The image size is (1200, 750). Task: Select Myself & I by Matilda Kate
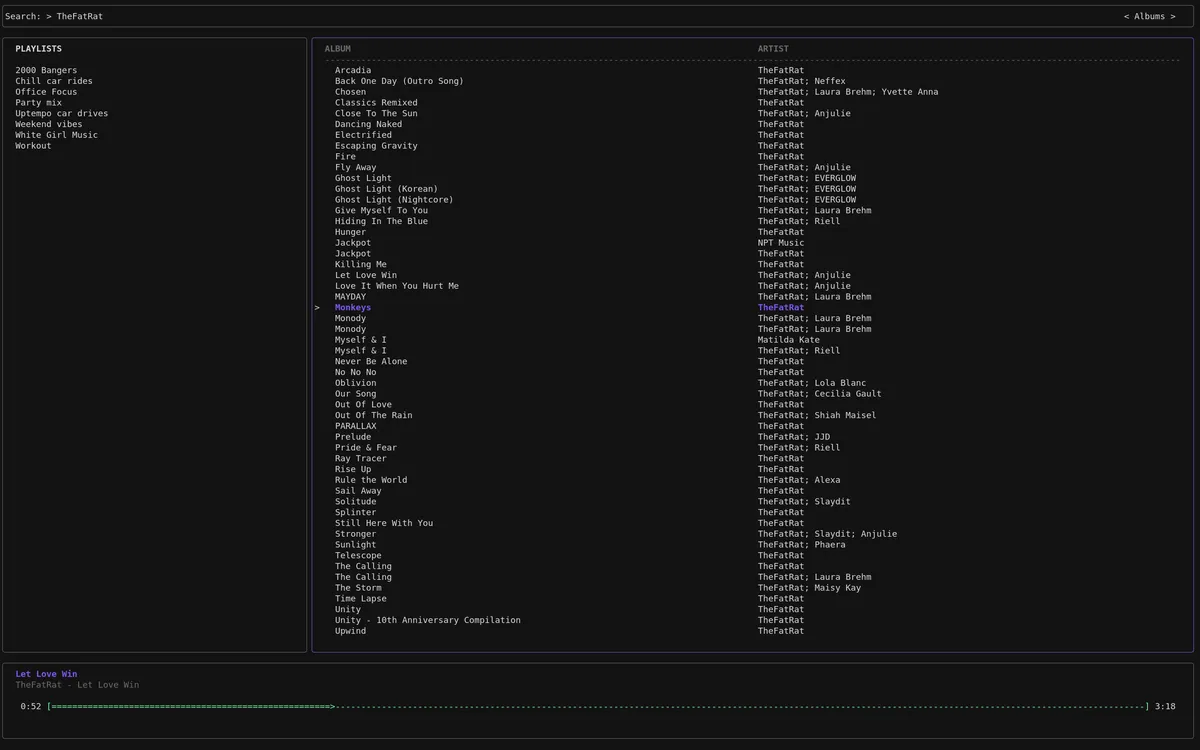[361, 340]
